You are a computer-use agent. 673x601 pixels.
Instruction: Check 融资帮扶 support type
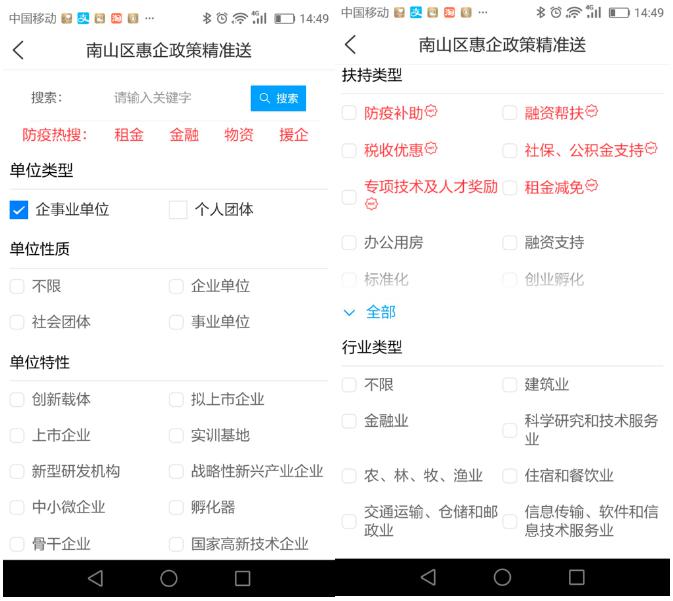point(509,113)
